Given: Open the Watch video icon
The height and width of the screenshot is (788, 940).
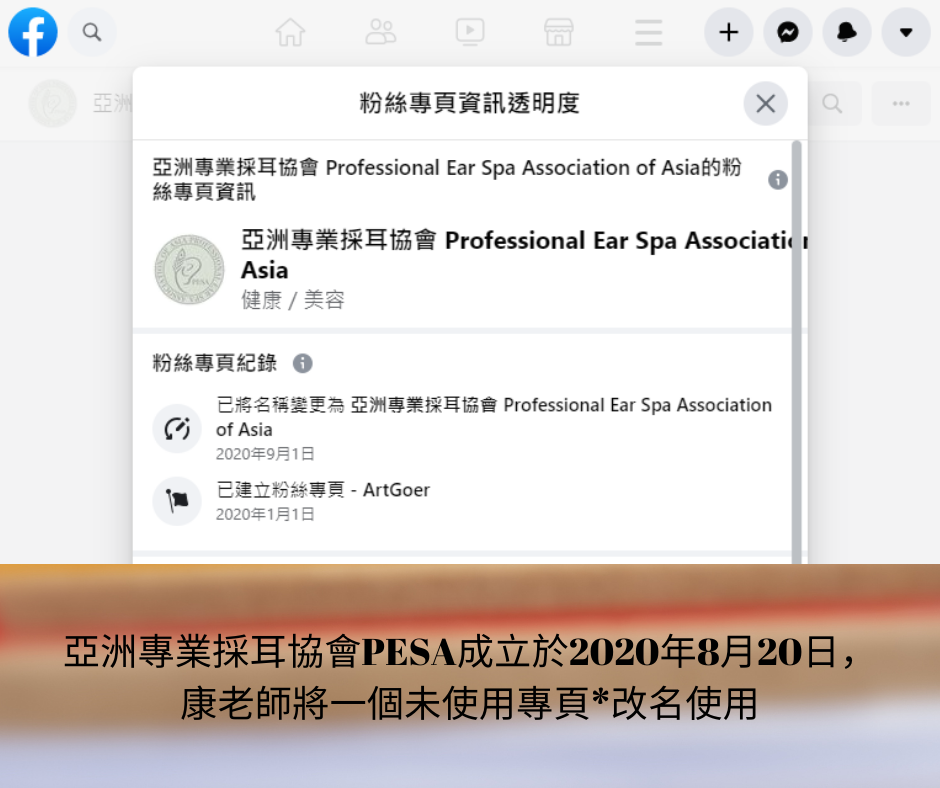Looking at the screenshot, I should (470, 32).
